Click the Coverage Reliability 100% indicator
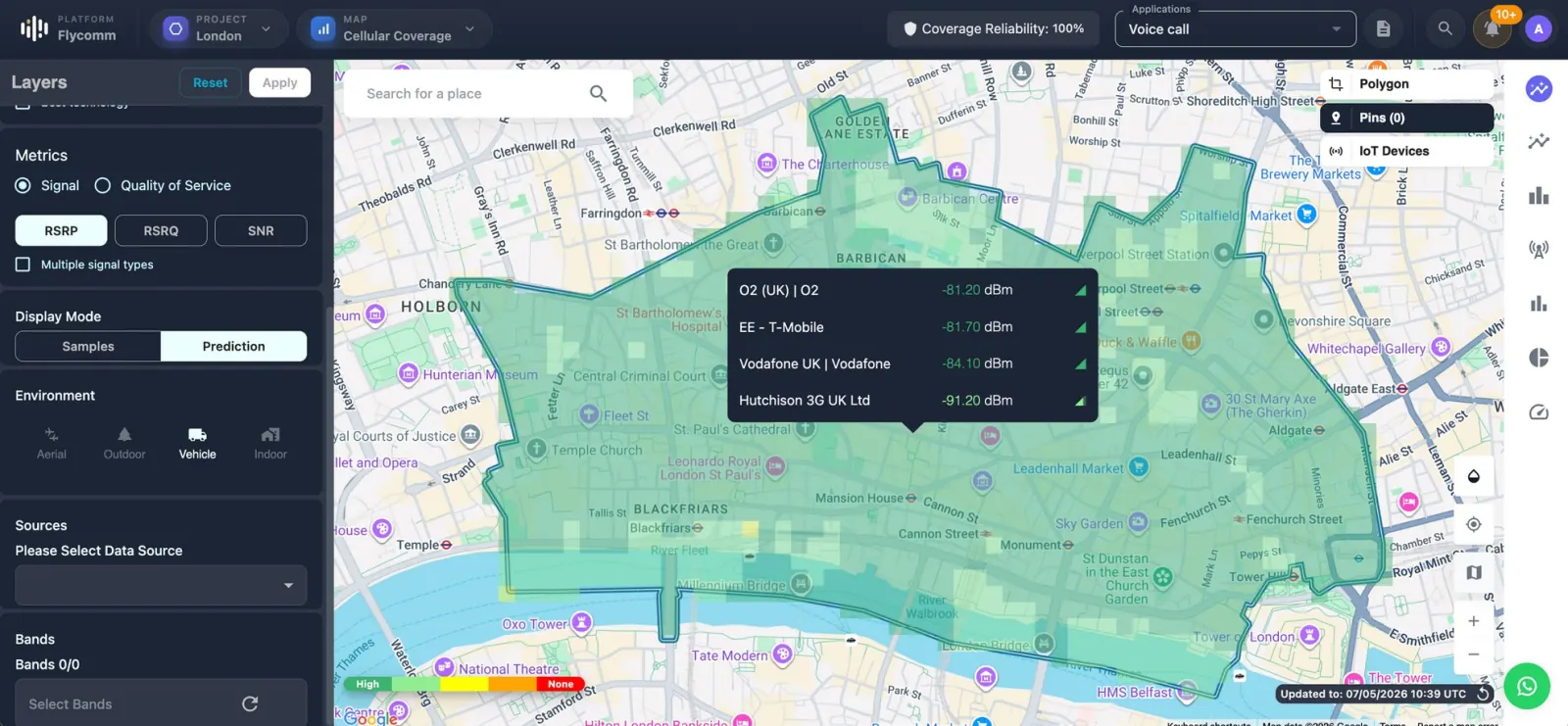The image size is (1568, 726). pos(993,28)
